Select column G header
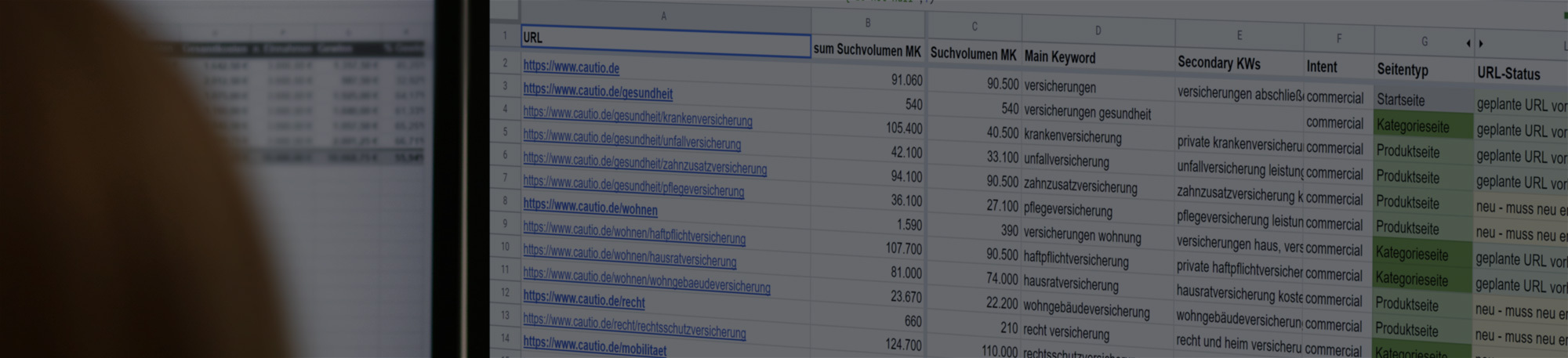 coord(1424,42)
